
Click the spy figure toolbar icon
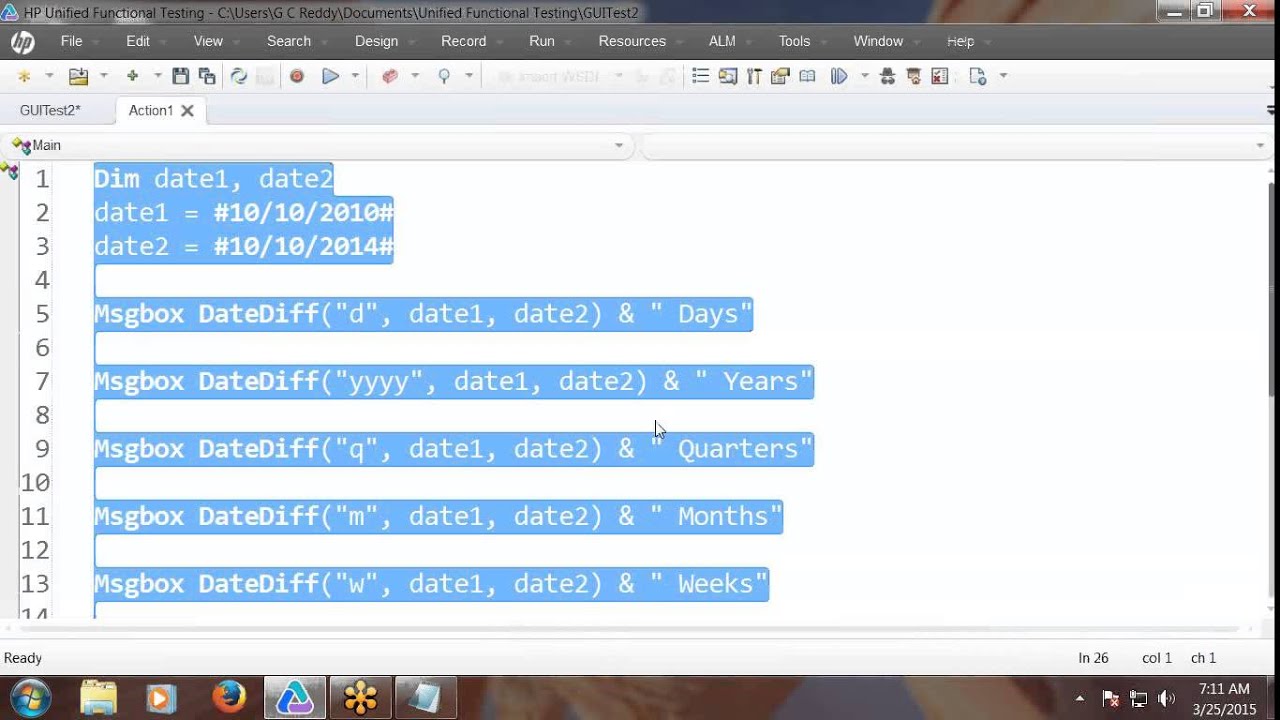tap(887, 76)
